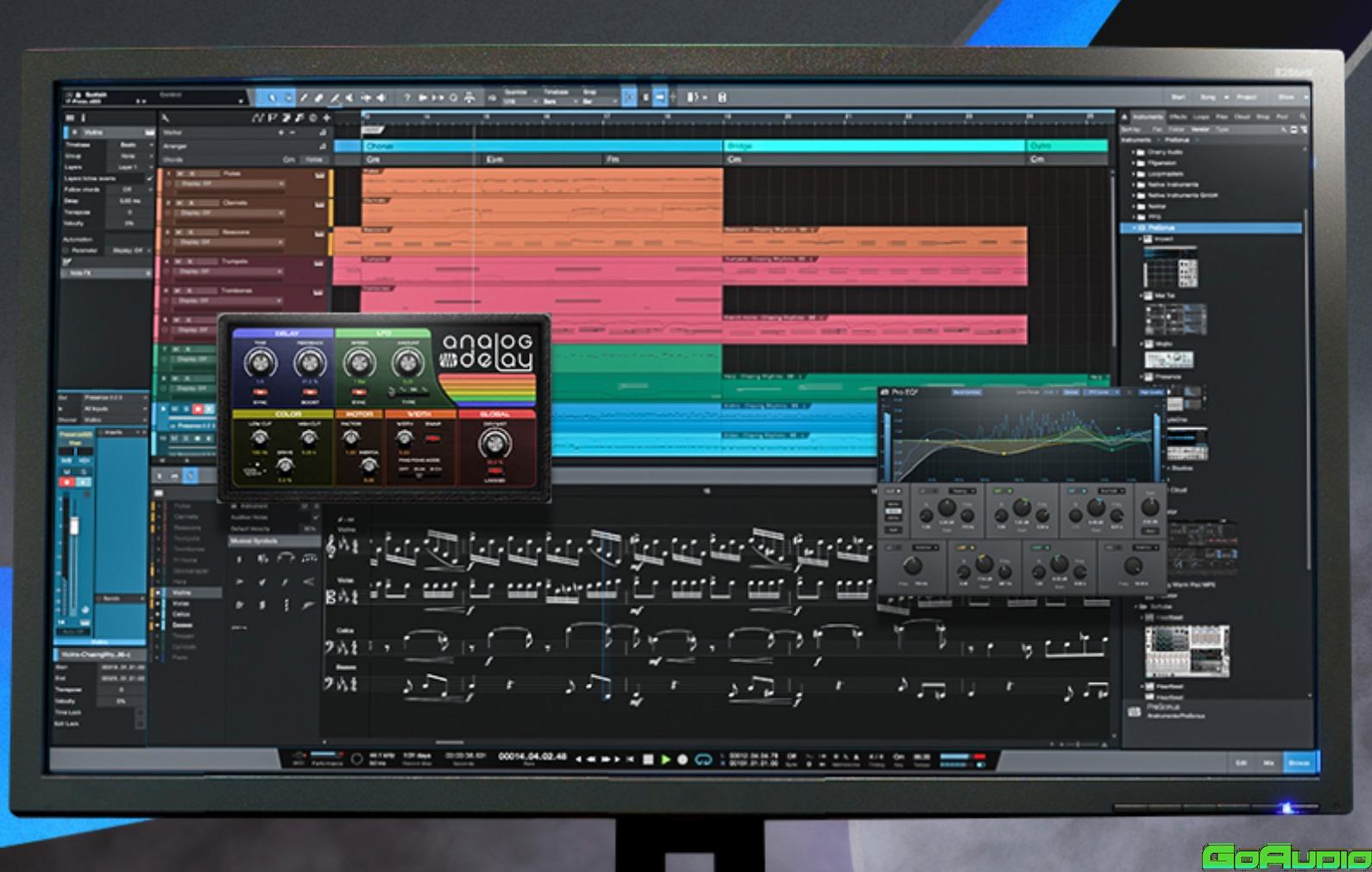Click the instrument keyboard icon on Flutes track
Viewport: 1372px width, 872px height.
click(x=319, y=175)
